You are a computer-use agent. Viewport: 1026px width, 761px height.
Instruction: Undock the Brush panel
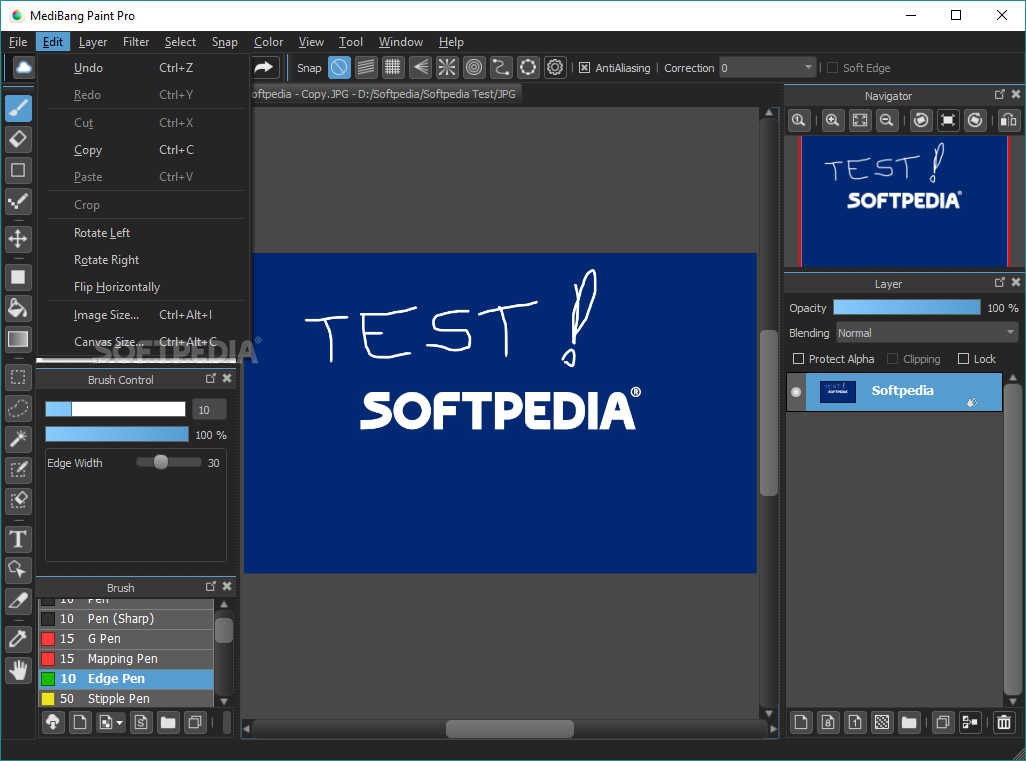(x=211, y=586)
